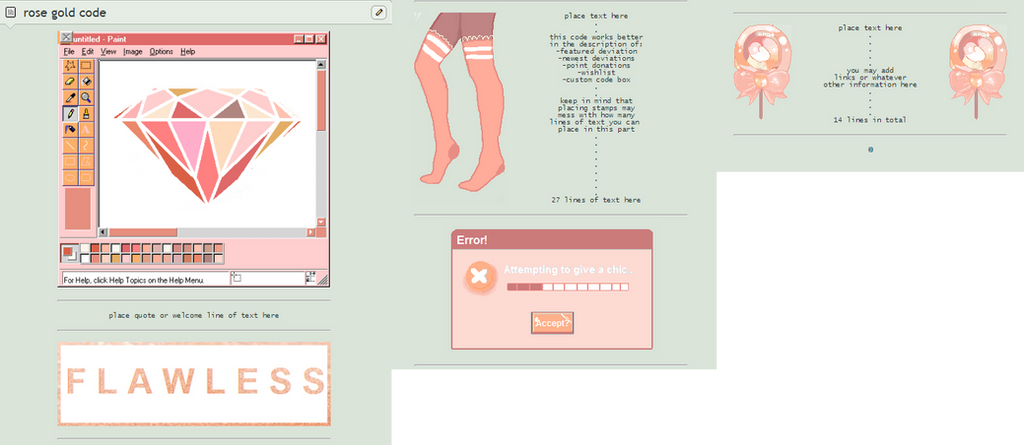Select the Brush tool in Paint
Viewport: 1024px width, 445px height.
(86, 114)
